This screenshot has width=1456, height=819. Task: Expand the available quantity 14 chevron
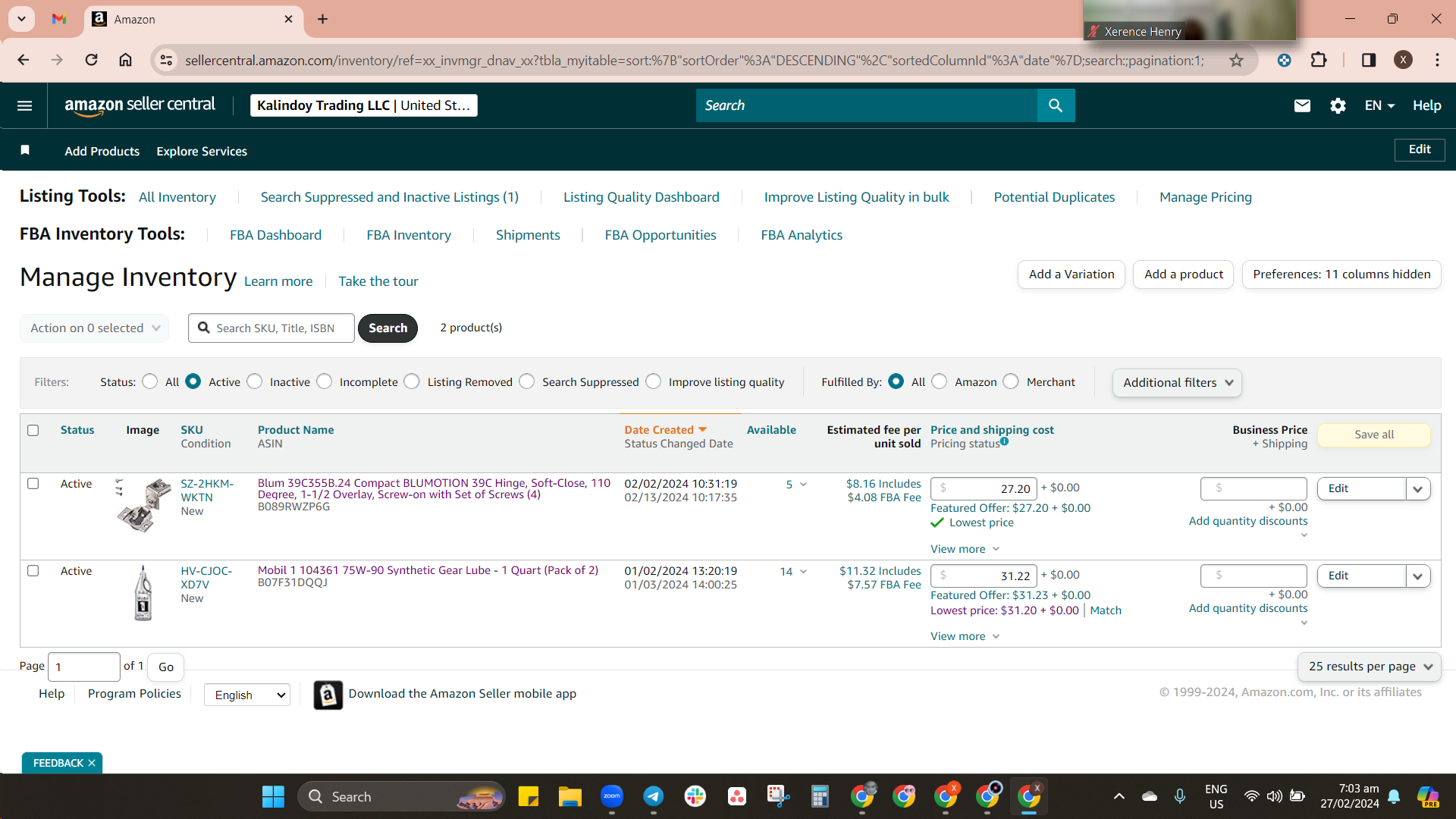803,572
